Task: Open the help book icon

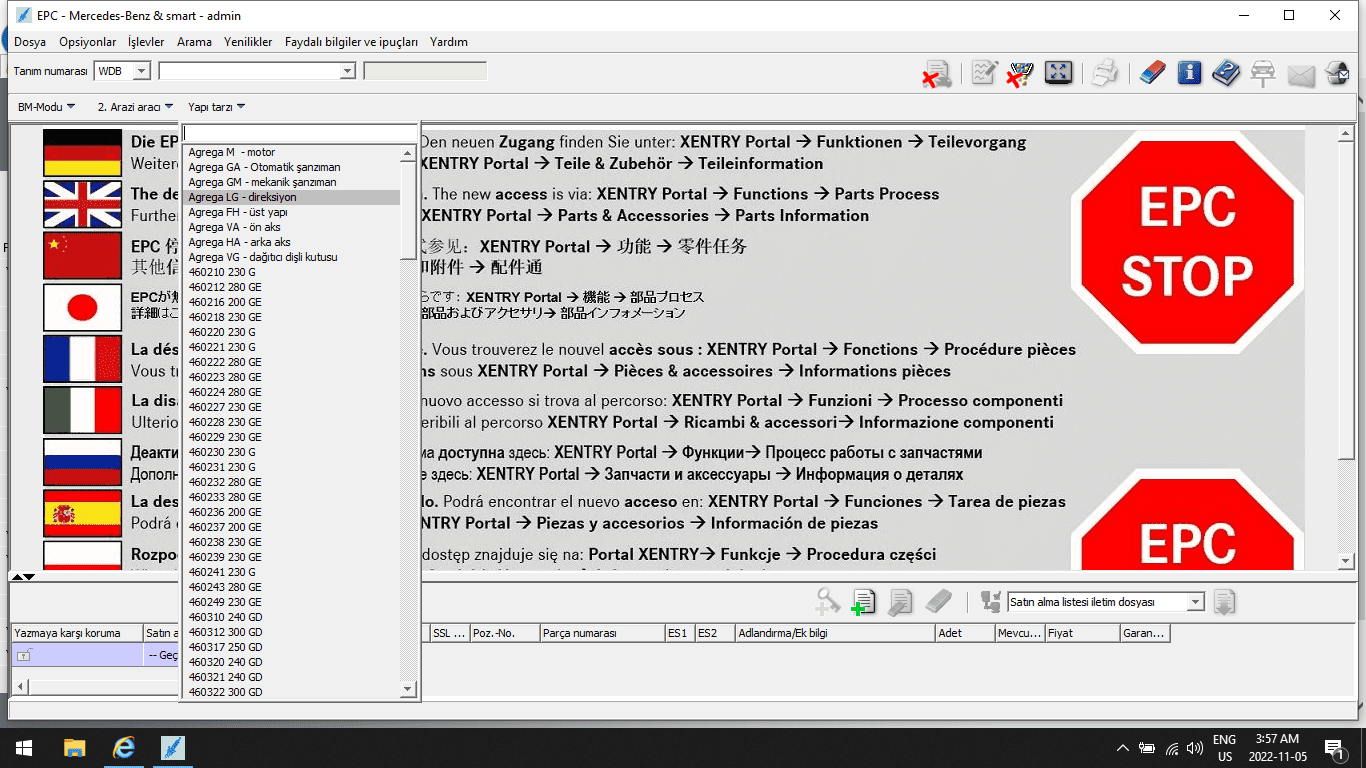Action: [x=1226, y=73]
